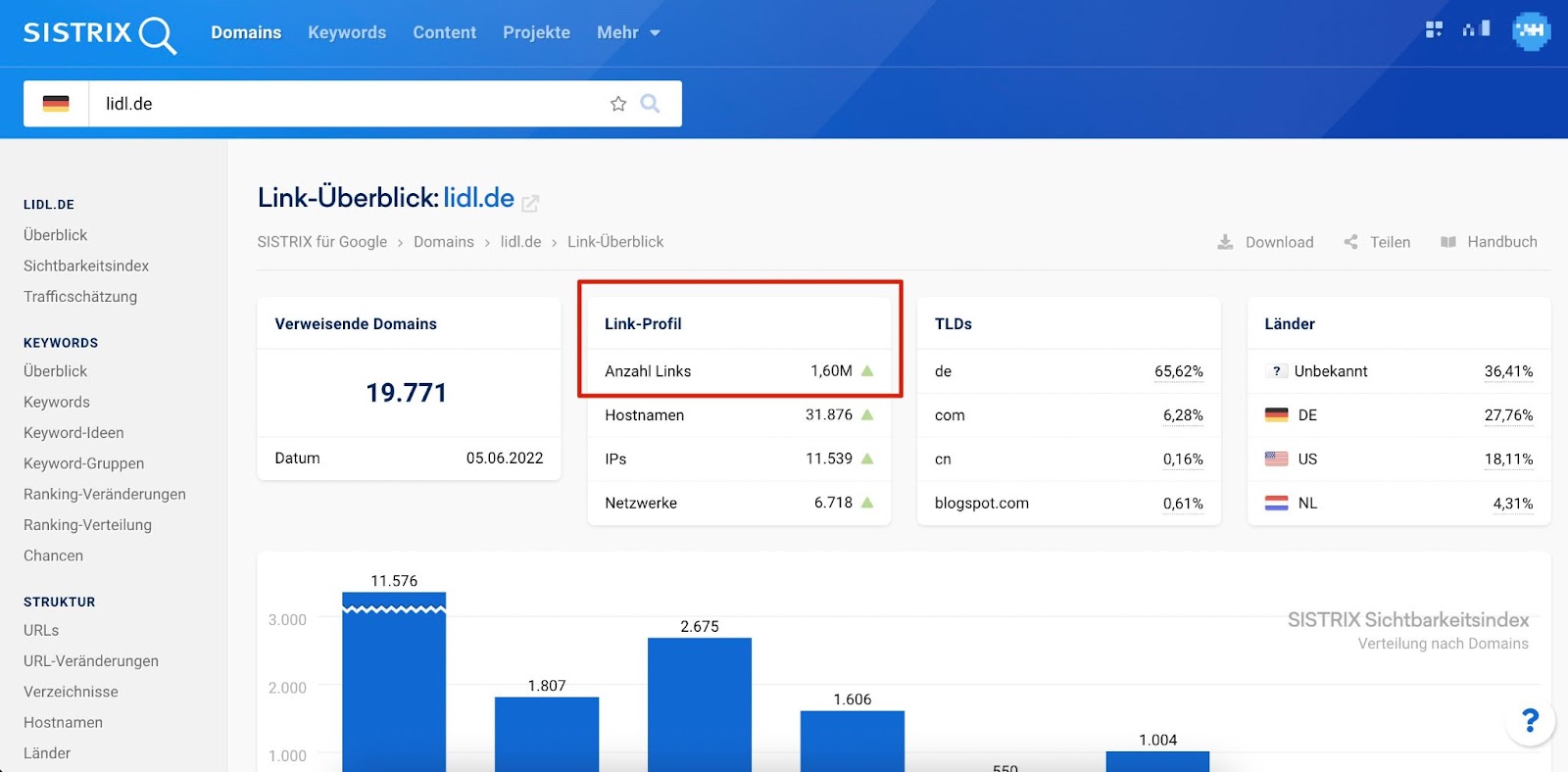Open URL-Veränderungen in sidebar
This screenshot has height=772, width=1568.
[x=91, y=660]
